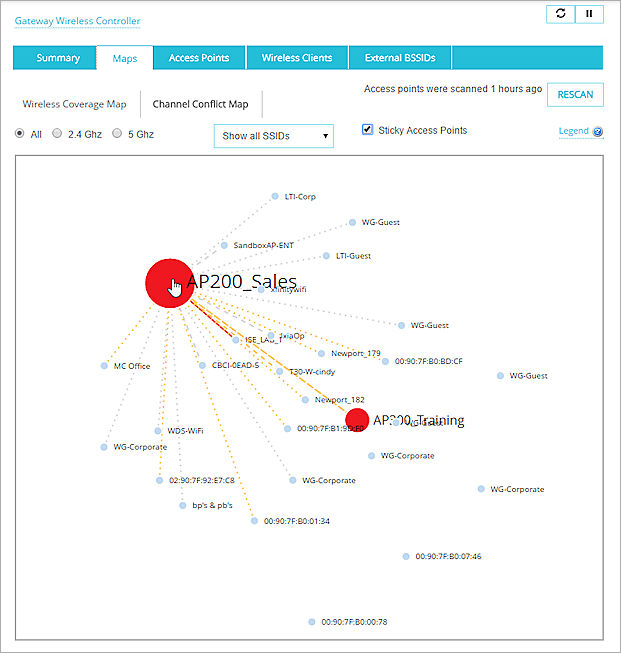Image resolution: width=621 pixels, height=653 pixels.
Task: Select the 2.4 Ghz radio button
Action: tap(57, 133)
